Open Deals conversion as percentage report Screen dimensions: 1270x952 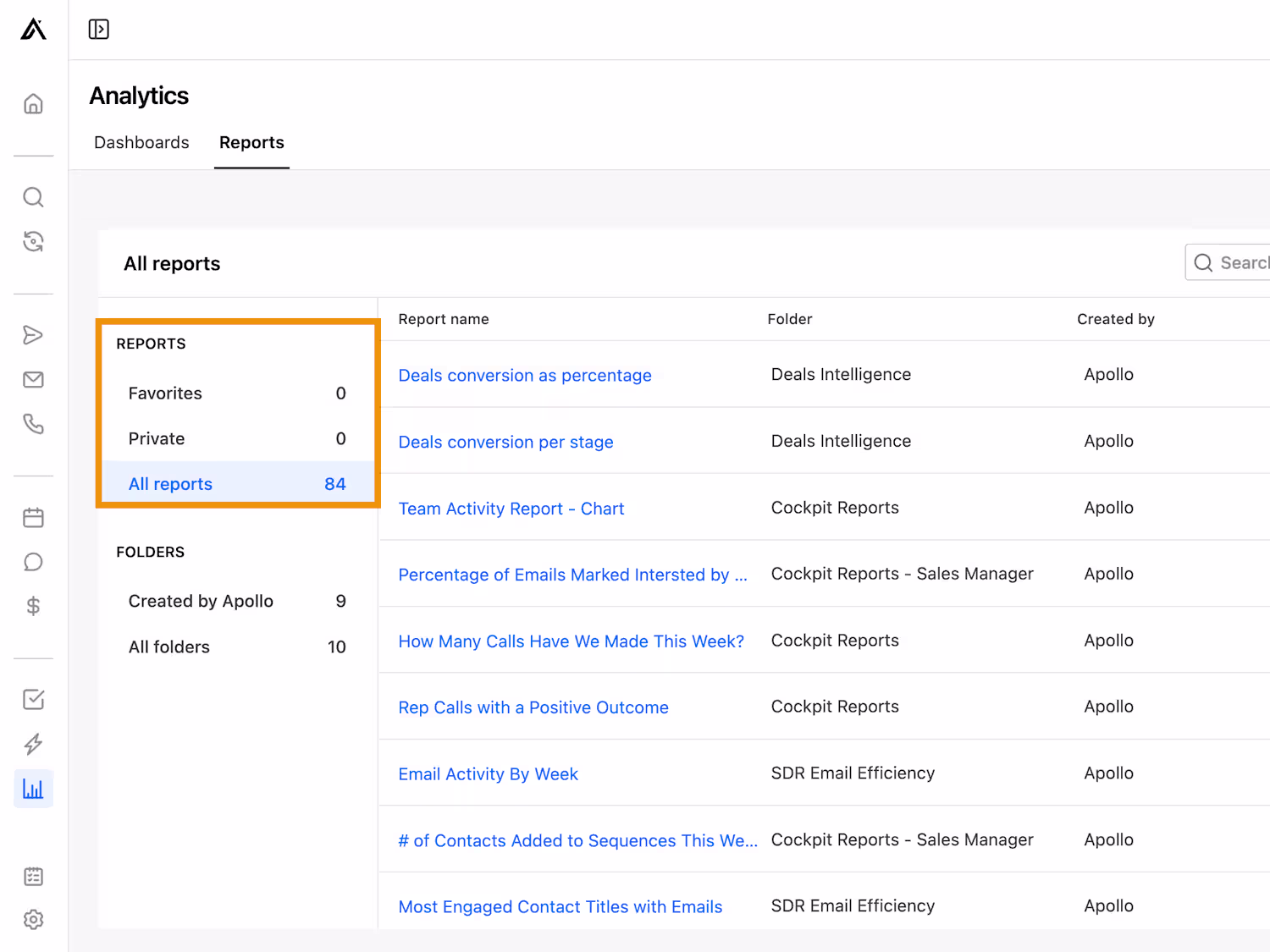524,376
